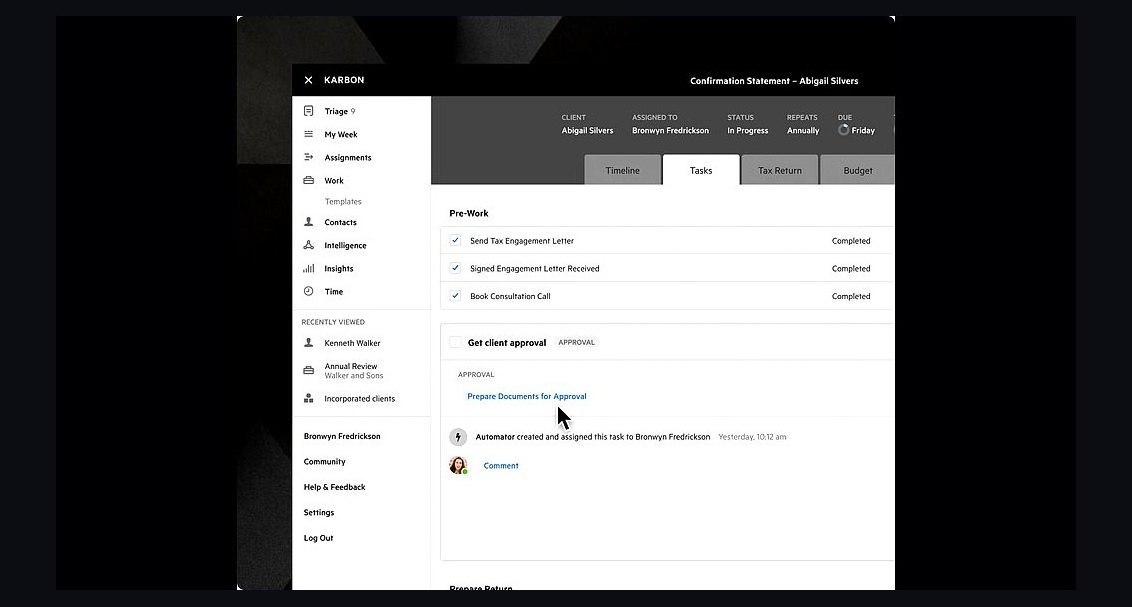Change the Friday due date
1132x607 pixels.
pos(863,131)
